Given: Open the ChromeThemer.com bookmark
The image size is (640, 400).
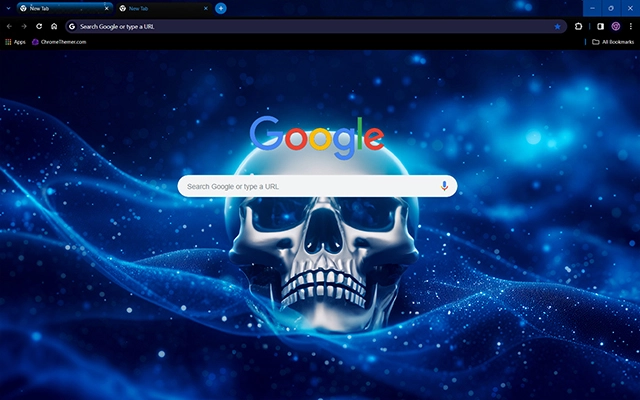Looking at the screenshot, I should pyautogui.click(x=59, y=42).
